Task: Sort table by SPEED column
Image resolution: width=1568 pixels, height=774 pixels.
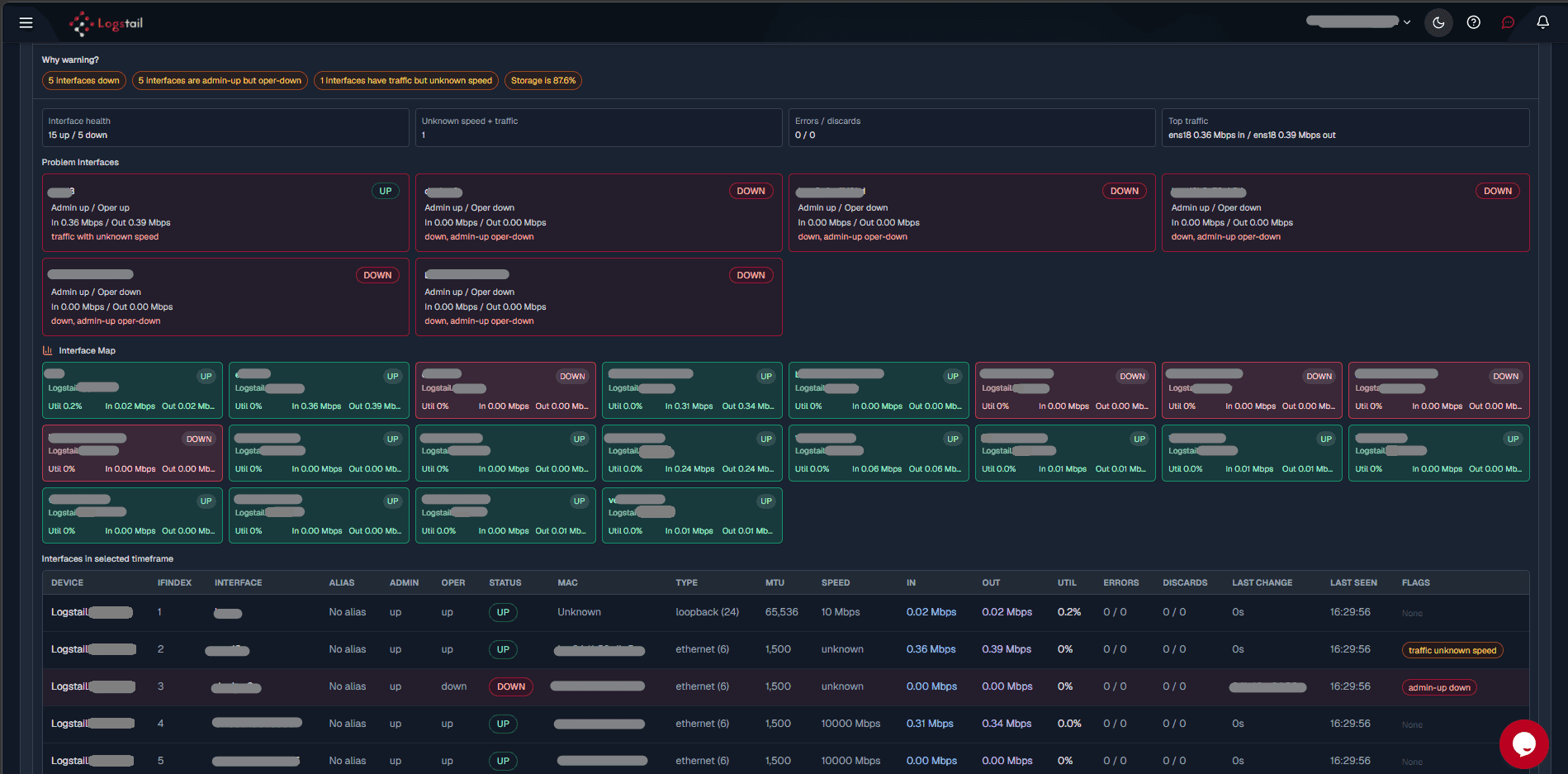Action: 836,583
